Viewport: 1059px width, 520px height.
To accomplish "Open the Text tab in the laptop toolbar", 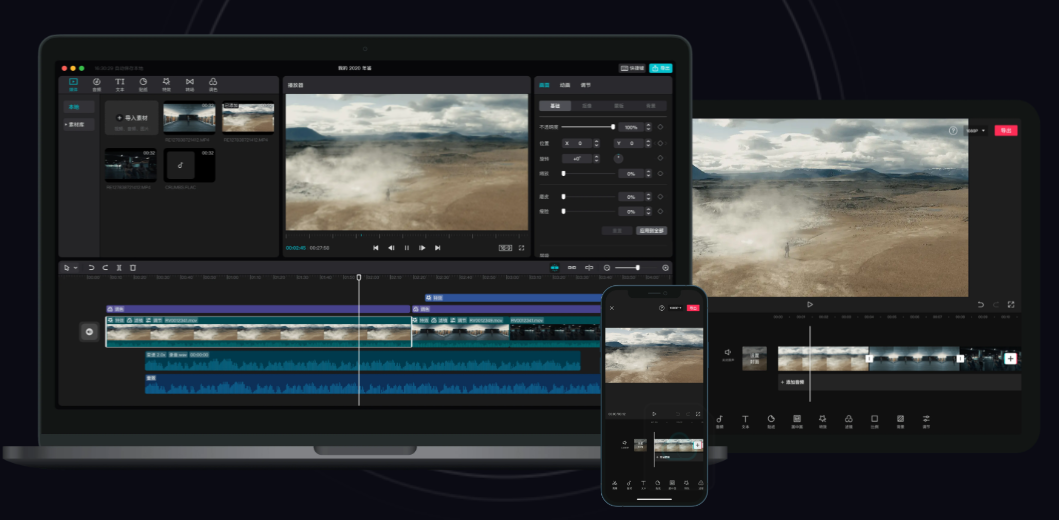I will coord(120,84).
